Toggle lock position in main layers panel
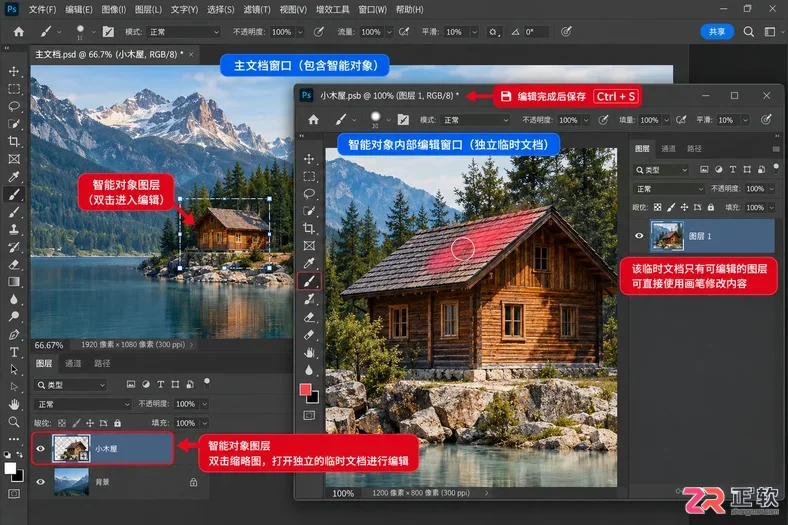This screenshot has height=525, width=788. [x=89, y=423]
